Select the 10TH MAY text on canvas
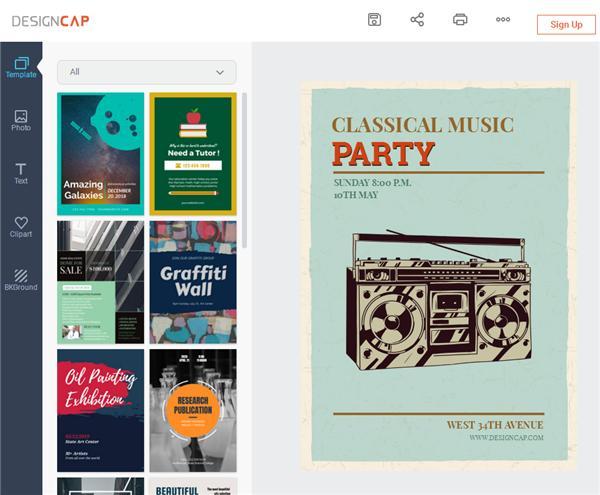 click(355, 195)
